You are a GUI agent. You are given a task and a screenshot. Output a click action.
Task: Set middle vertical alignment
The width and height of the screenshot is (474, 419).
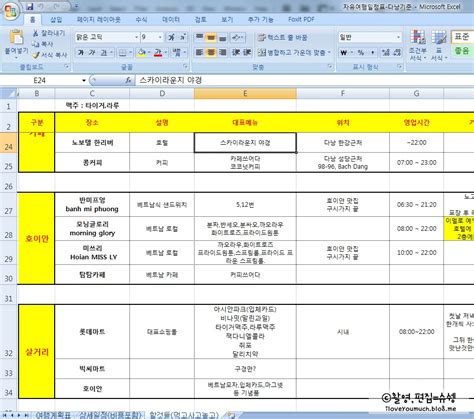(211, 37)
